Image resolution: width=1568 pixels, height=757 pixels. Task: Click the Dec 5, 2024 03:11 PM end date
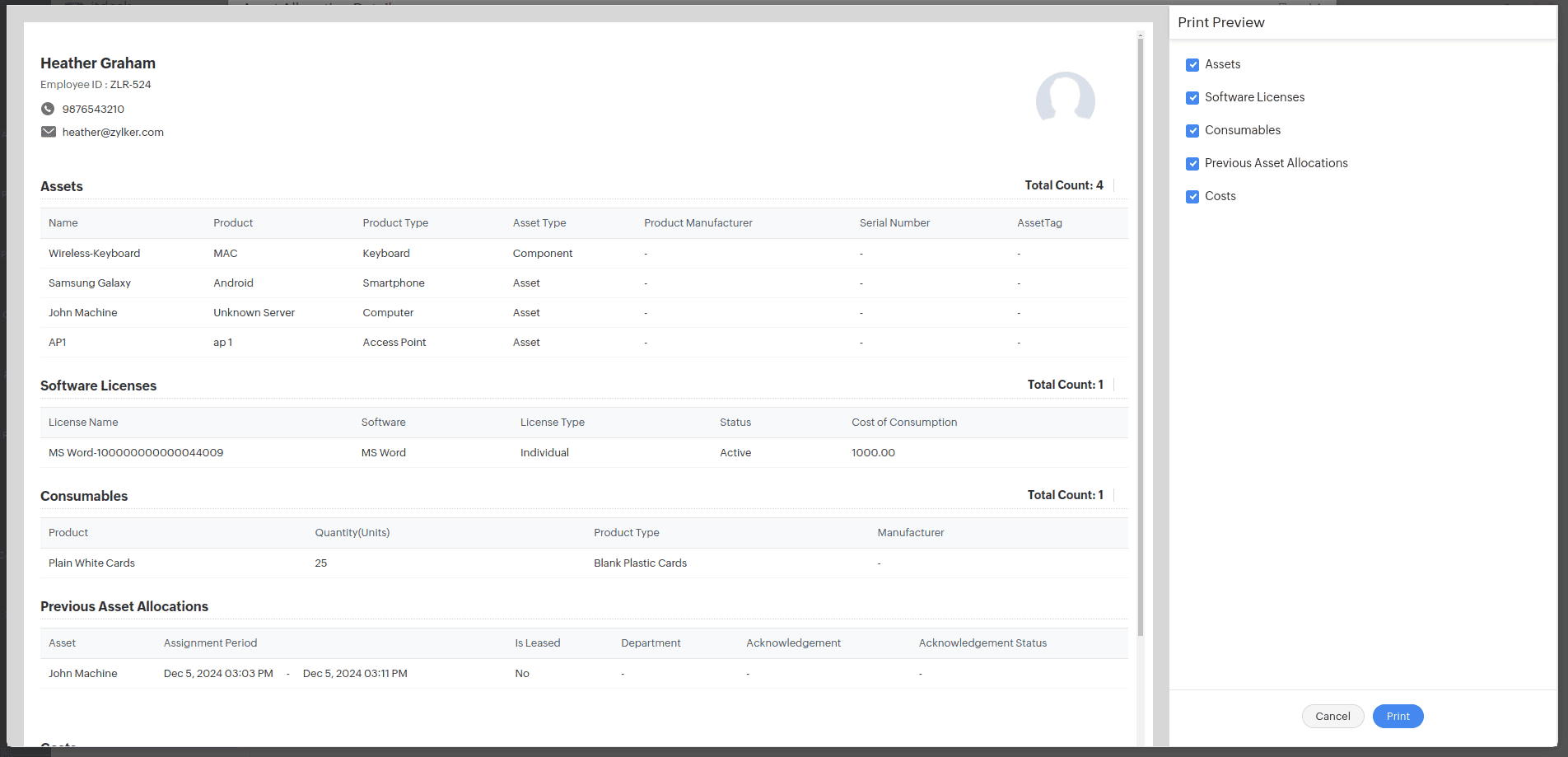[355, 674]
